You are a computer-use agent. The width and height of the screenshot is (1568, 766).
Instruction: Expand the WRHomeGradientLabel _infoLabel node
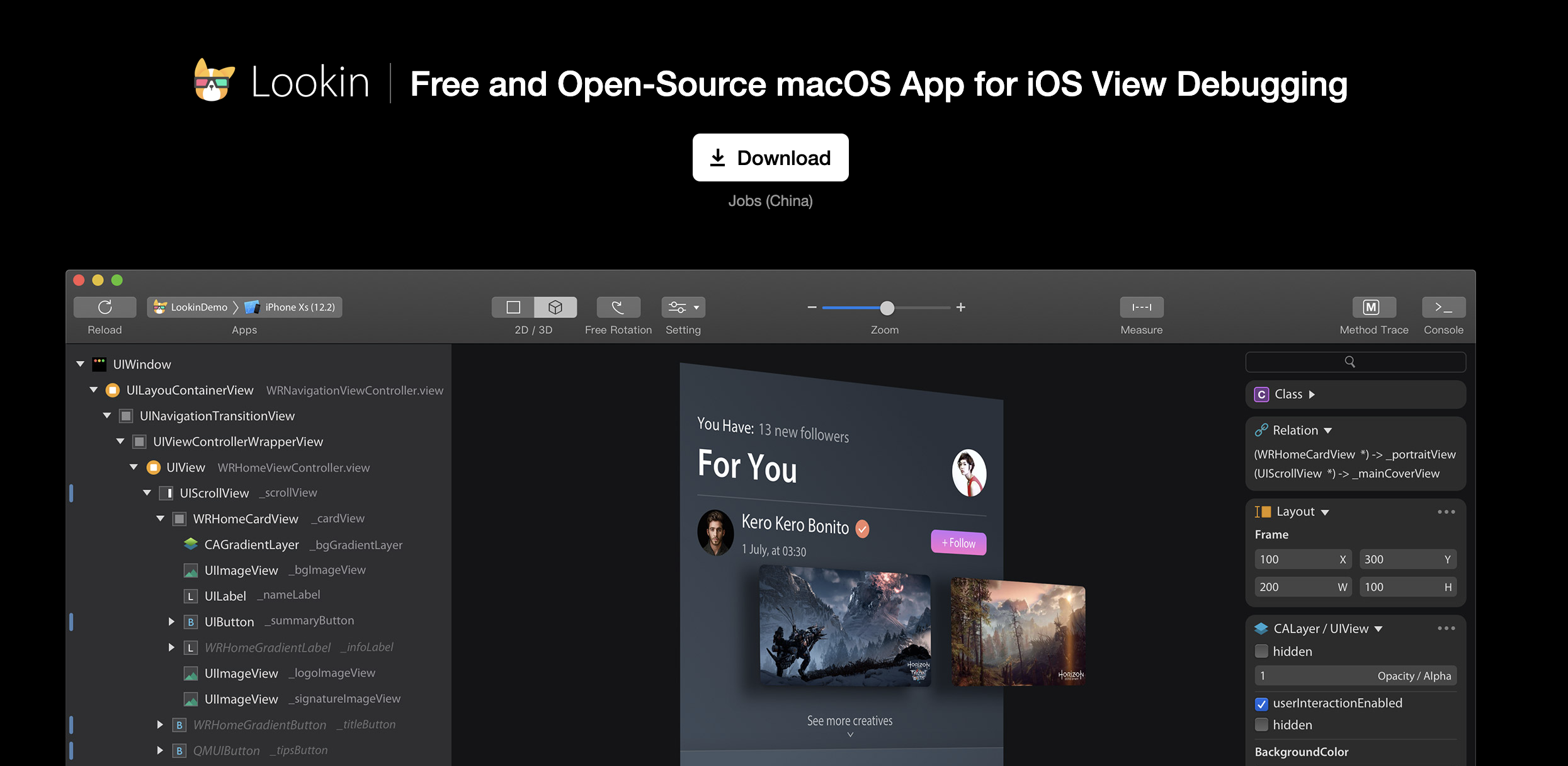(171, 648)
